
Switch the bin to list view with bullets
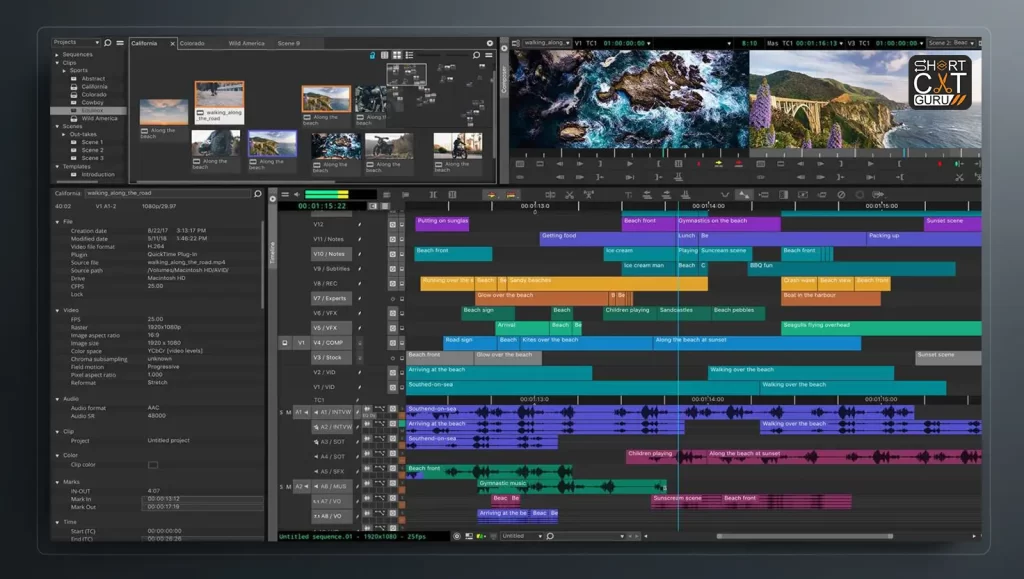409,55
